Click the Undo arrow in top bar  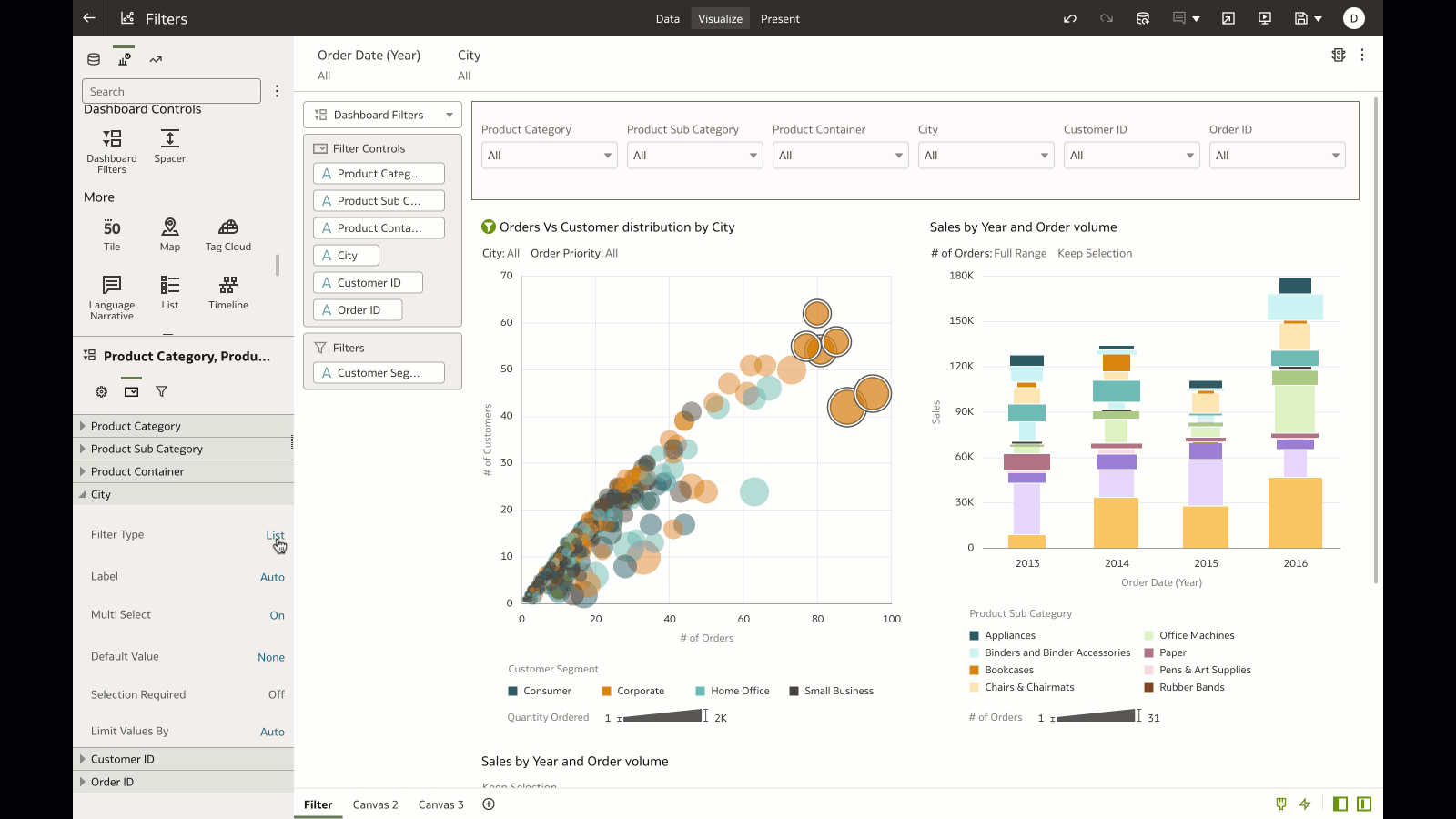1070,18
